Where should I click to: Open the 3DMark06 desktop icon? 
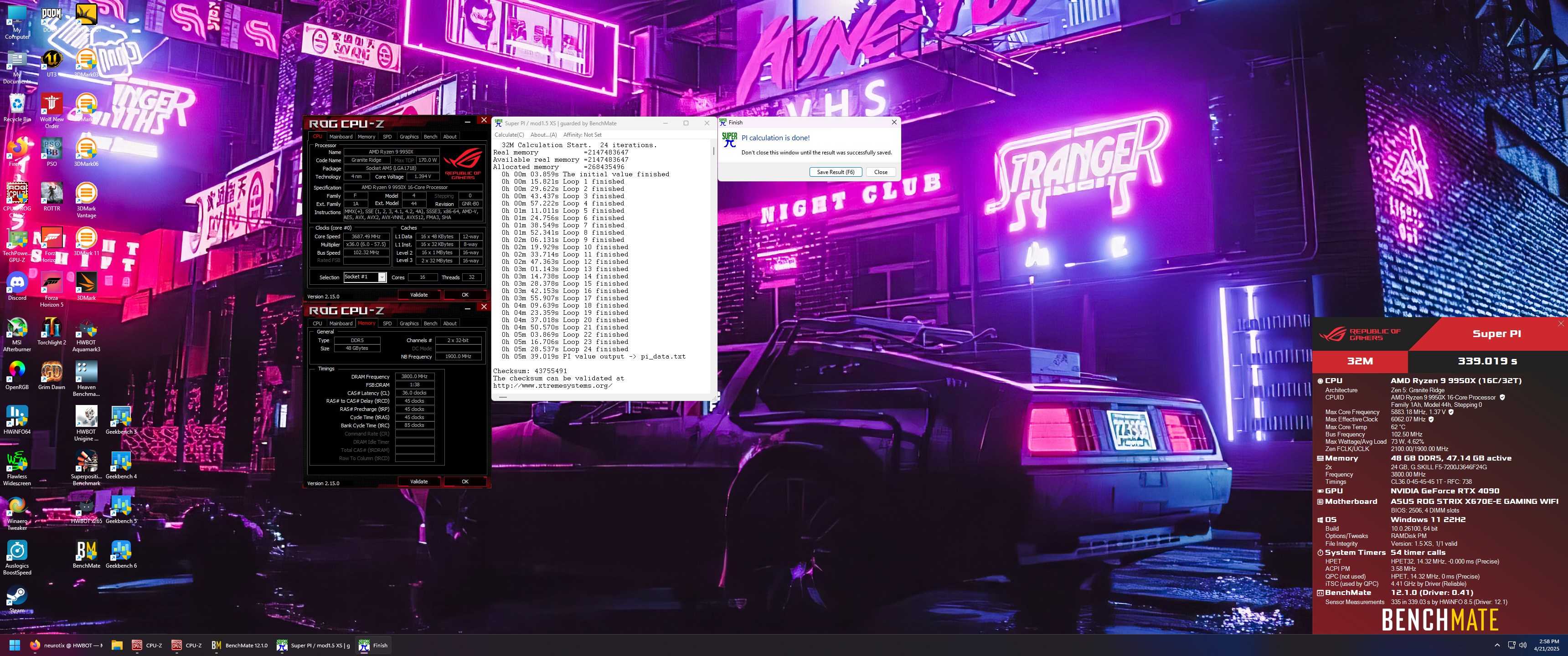87,152
